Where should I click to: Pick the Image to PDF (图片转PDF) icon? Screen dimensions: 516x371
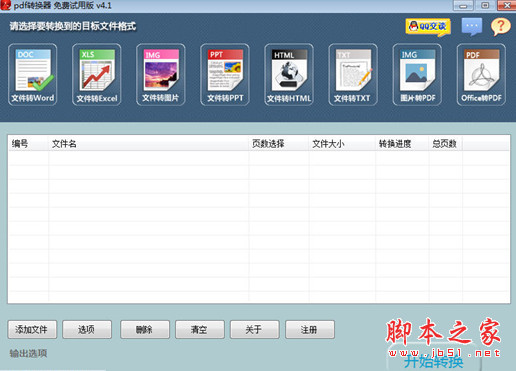(x=417, y=75)
